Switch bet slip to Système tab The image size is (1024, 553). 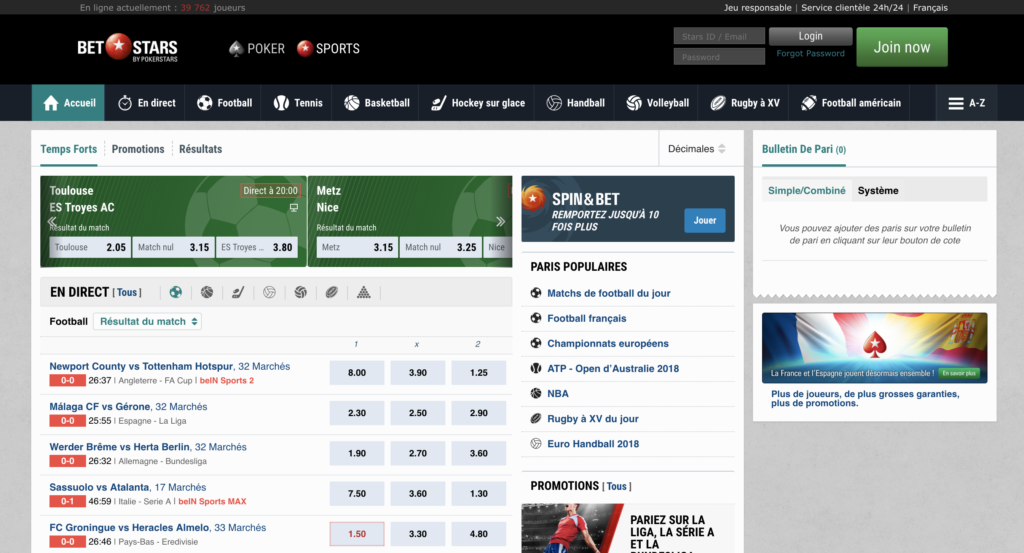click(878, 191)
